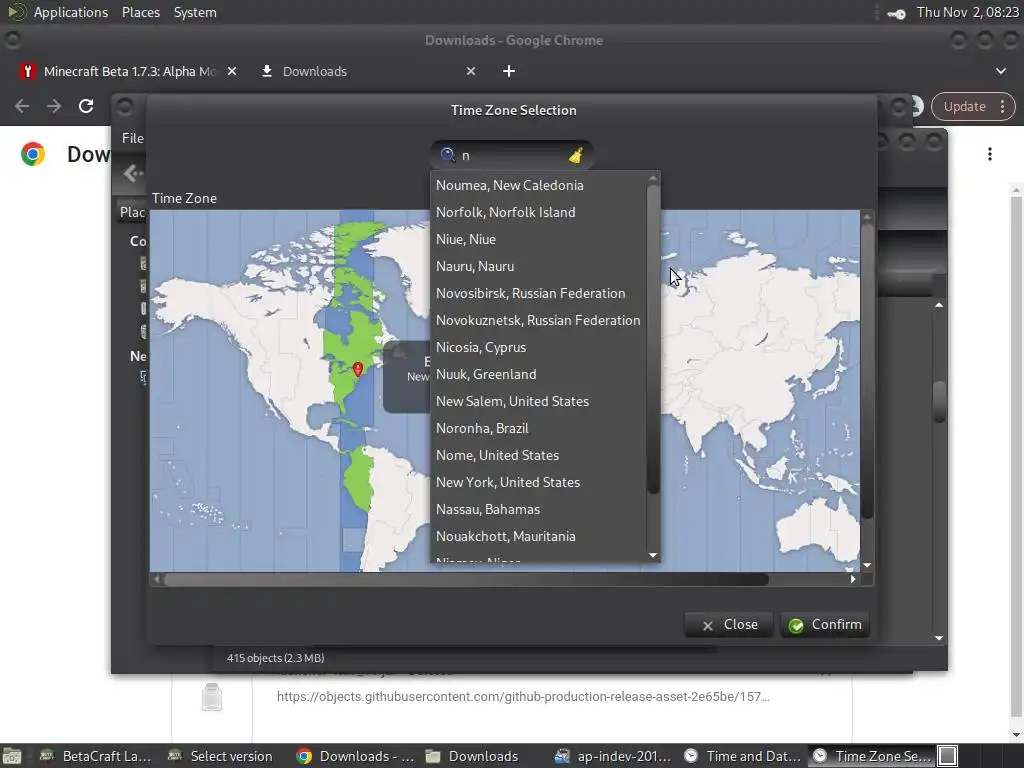Viewport: 1024px width, 768px height.
Task: Close the Downloads Chrome tab
Action: point(471,71)
